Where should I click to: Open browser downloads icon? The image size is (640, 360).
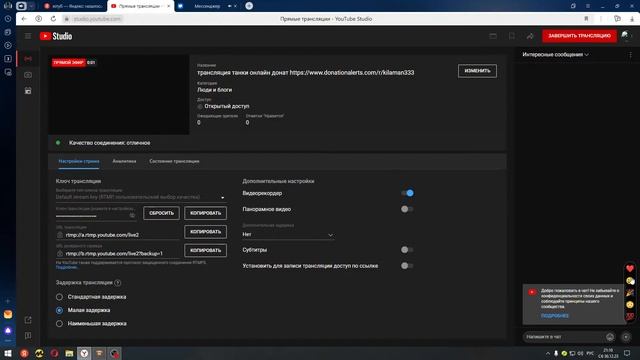tap(633, 19)
